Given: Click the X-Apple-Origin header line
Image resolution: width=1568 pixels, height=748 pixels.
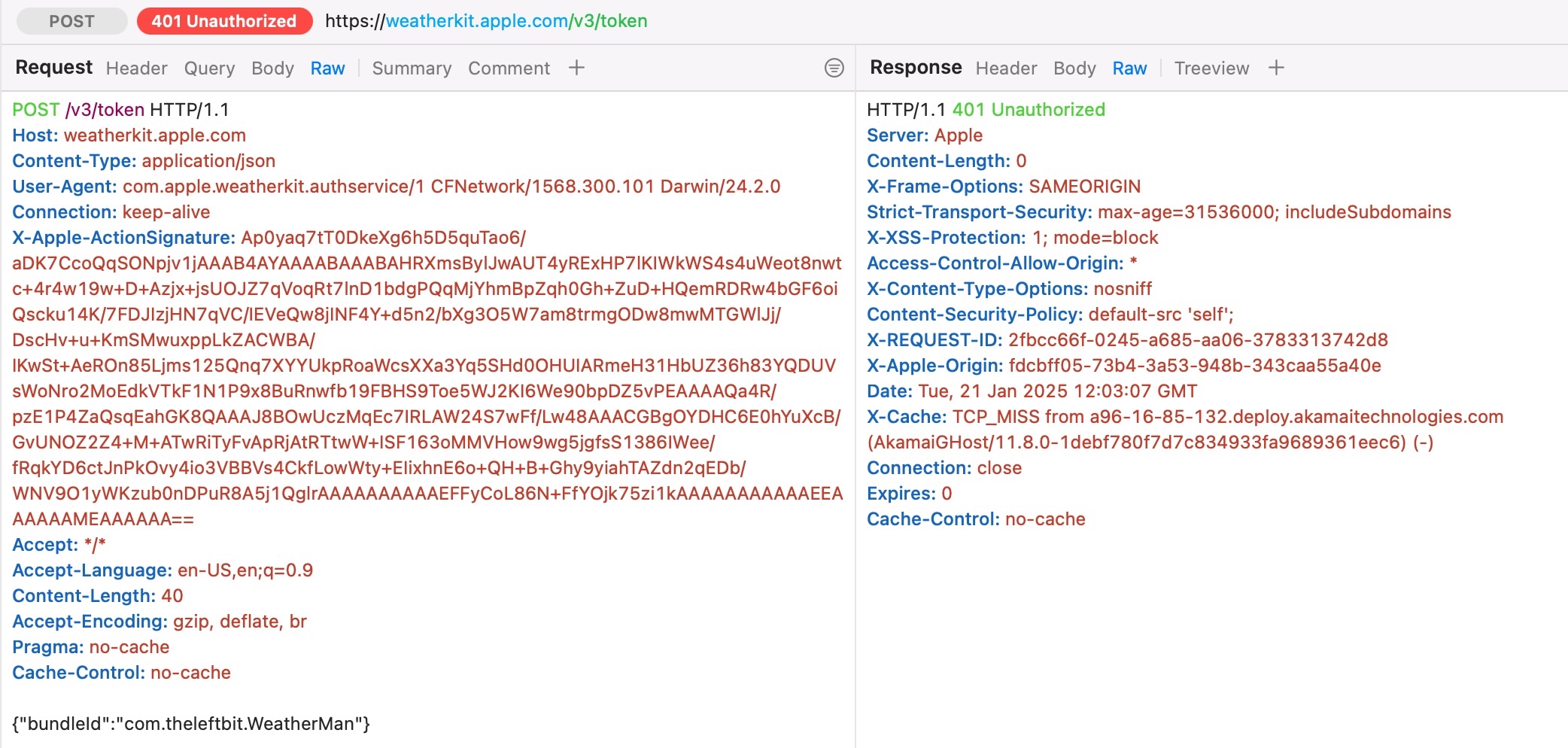Looking at the screenshot, I should [x=1124, y=366].
